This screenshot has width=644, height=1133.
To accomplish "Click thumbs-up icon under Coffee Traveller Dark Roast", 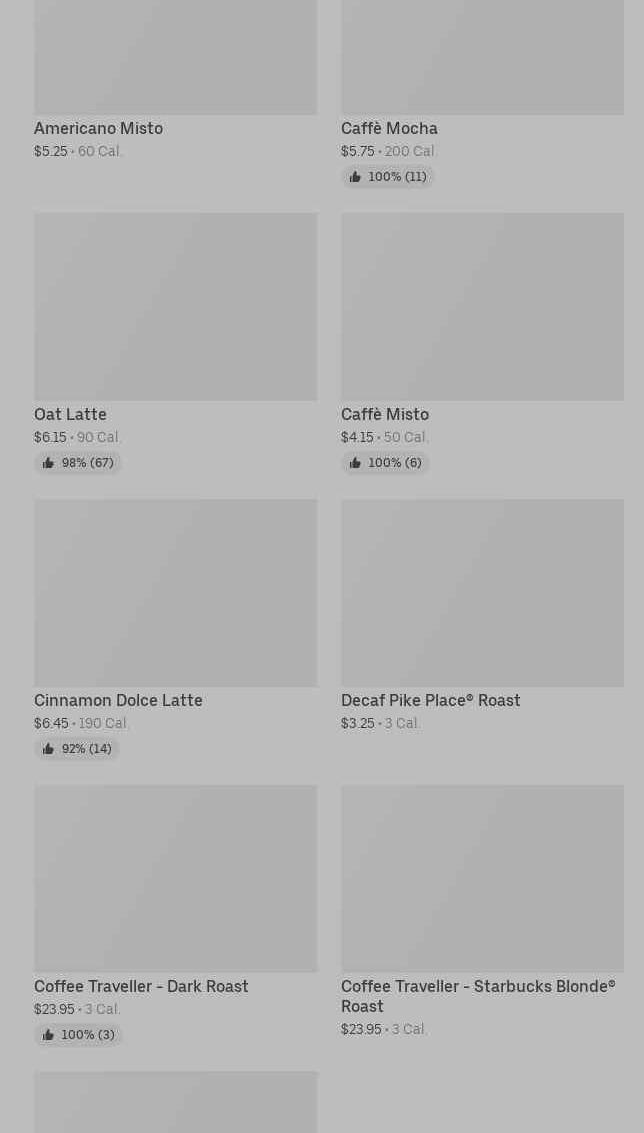I will (48, 1035).
